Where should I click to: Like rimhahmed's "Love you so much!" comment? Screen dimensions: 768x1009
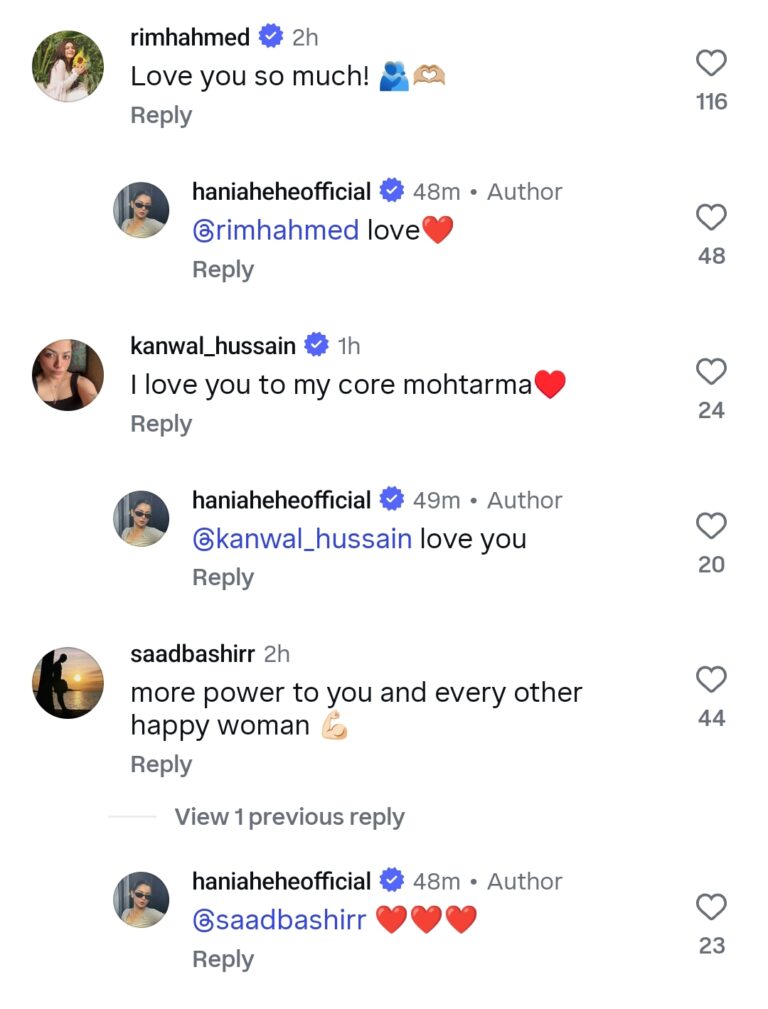pos(711,64)
